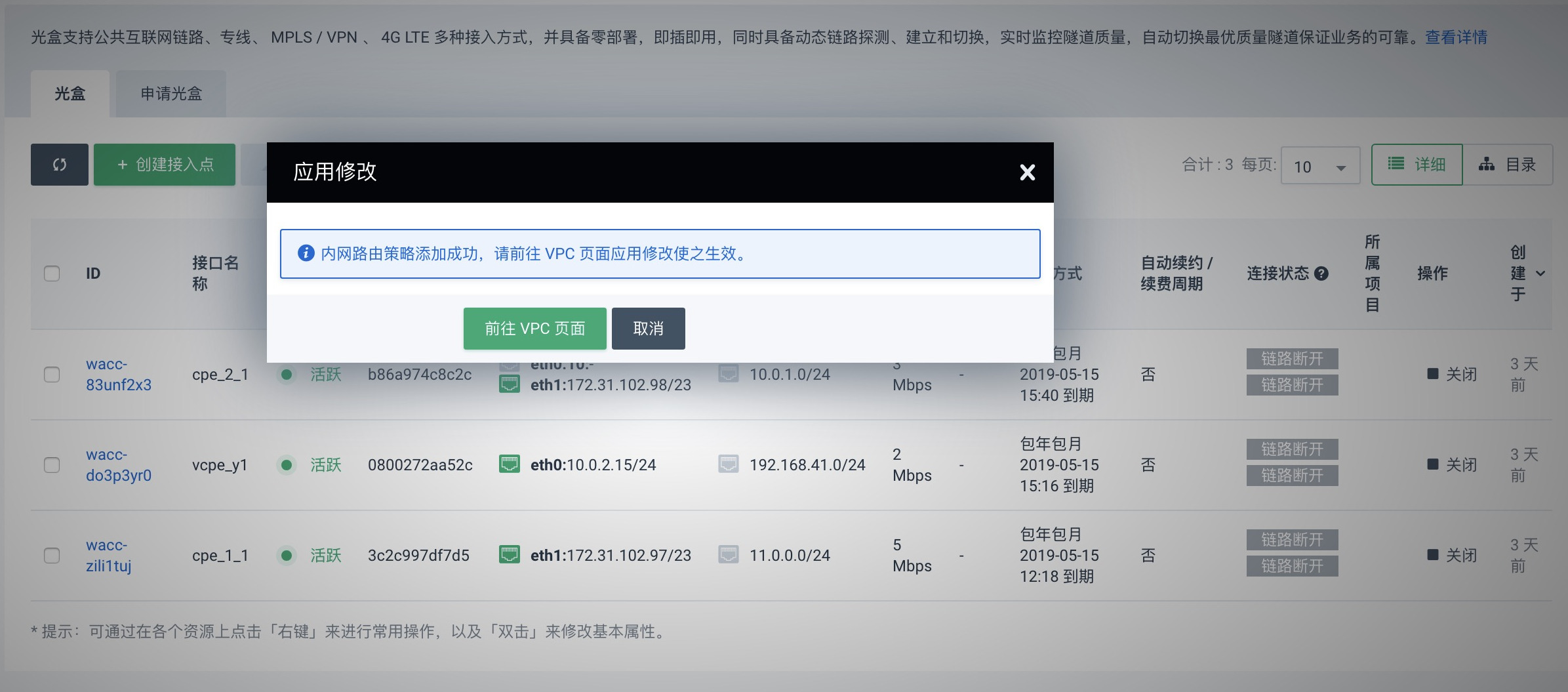Switch to 目录 view
1568x692 pixels.
1507,165
